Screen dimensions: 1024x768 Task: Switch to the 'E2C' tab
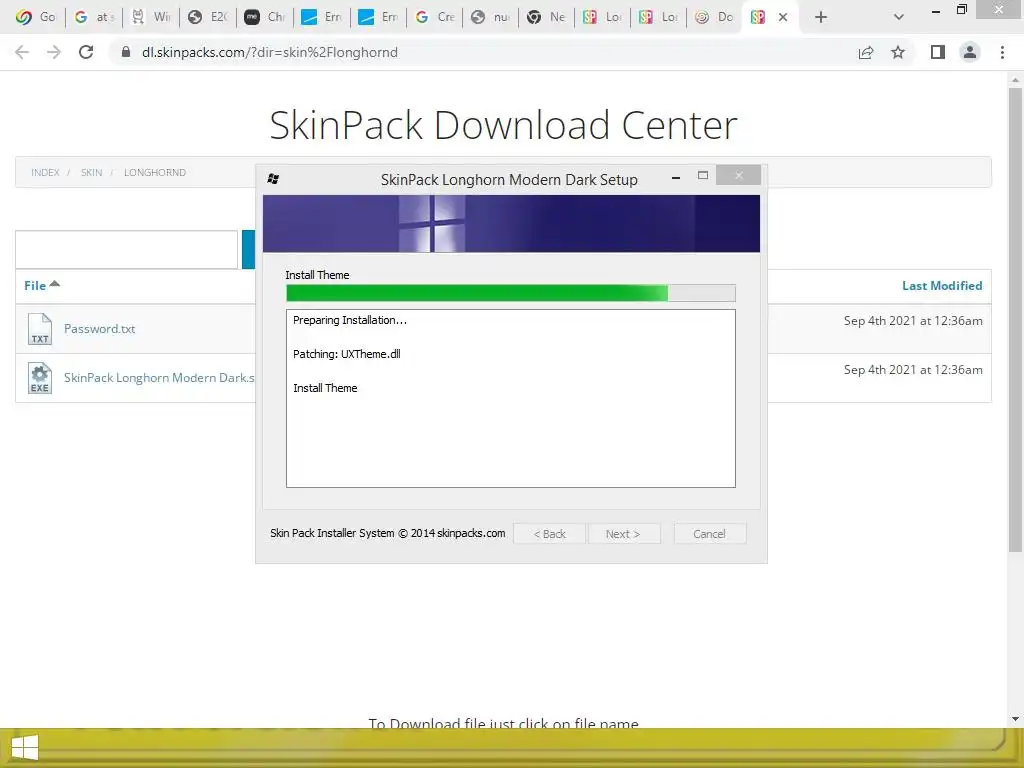pyautogui.click(x=208, y=17)
